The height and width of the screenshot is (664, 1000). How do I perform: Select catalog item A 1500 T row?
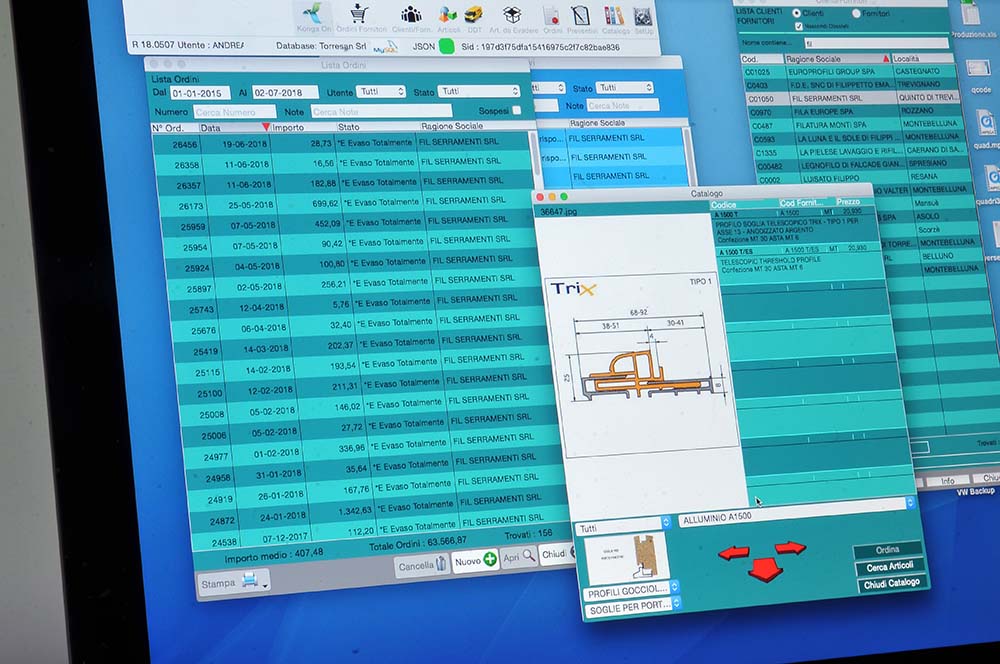tap(796, 225)
